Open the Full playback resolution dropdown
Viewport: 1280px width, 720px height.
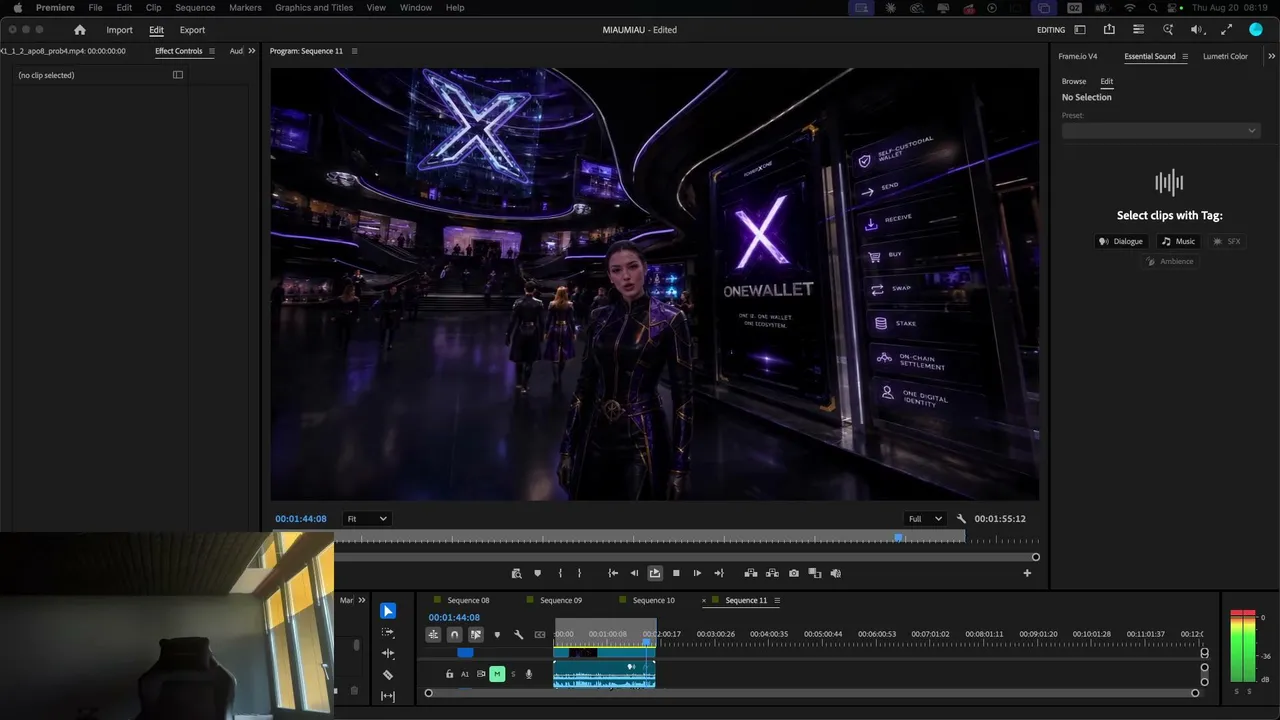925,519
